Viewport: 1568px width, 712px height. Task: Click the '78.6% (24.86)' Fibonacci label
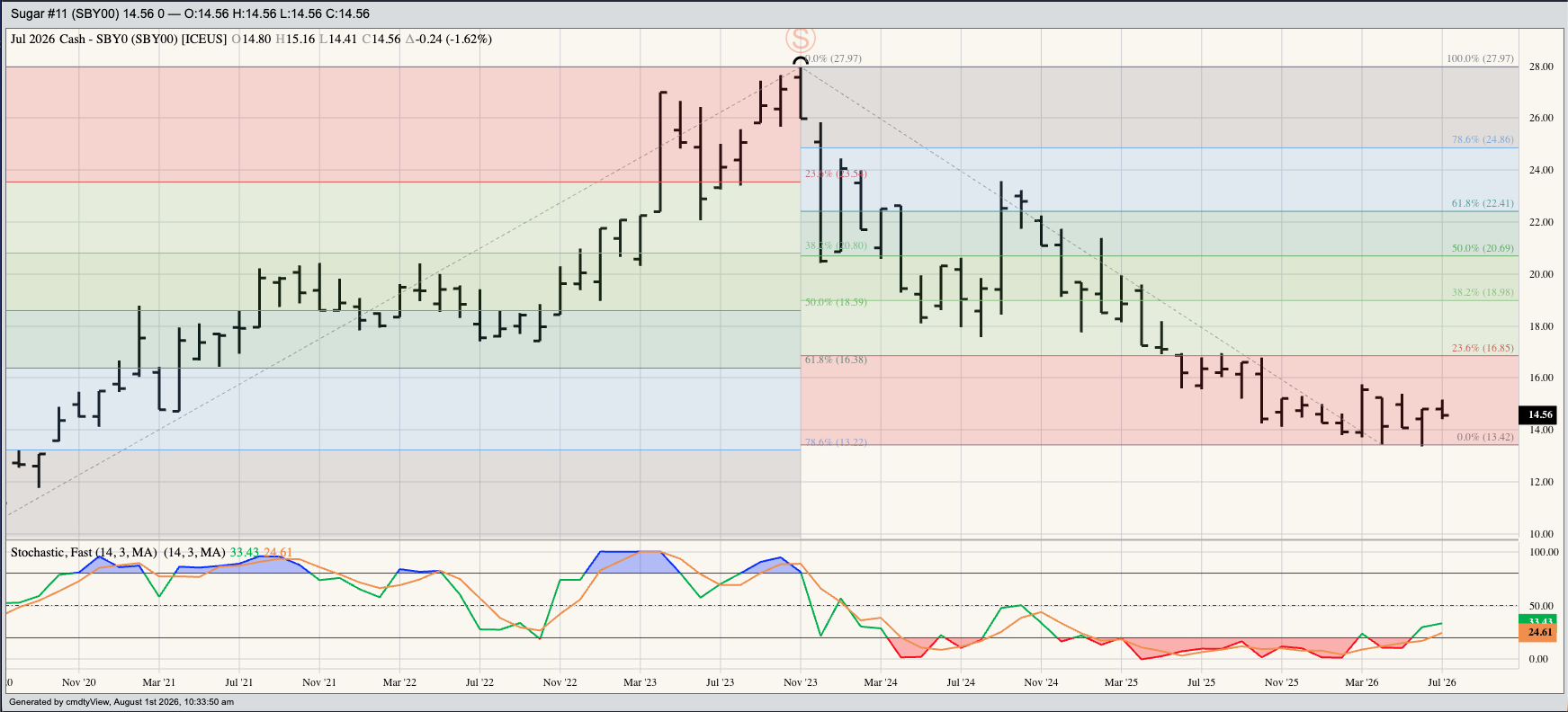(x=1483, y=139)
